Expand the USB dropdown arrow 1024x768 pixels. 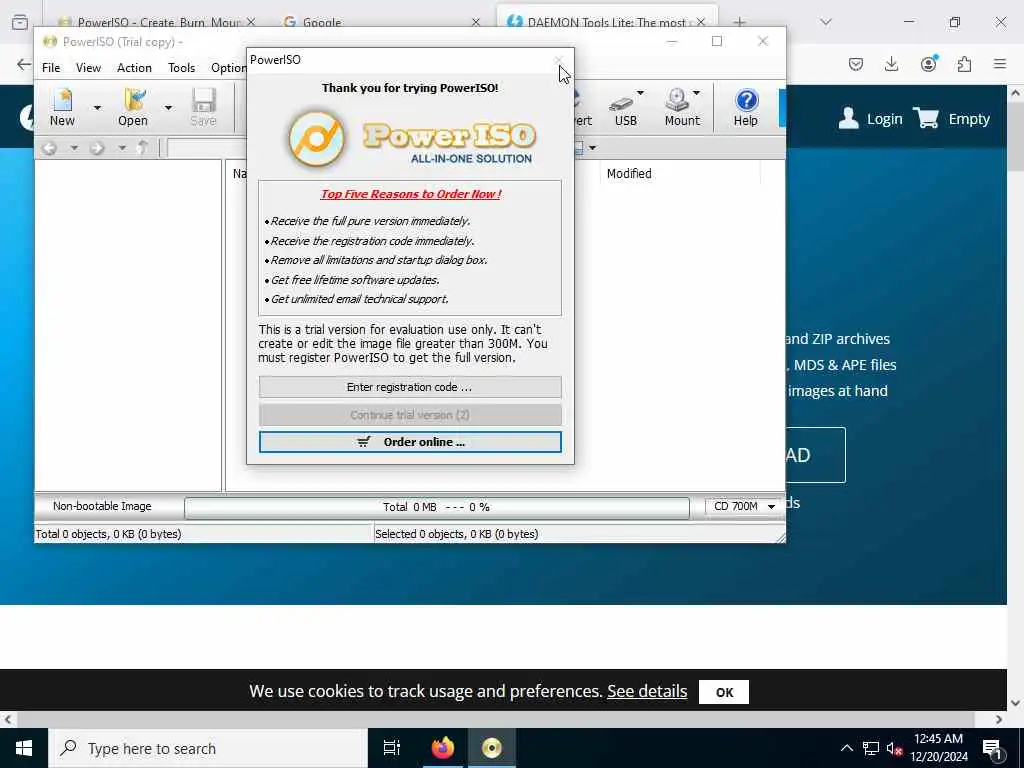click(640, 93)
